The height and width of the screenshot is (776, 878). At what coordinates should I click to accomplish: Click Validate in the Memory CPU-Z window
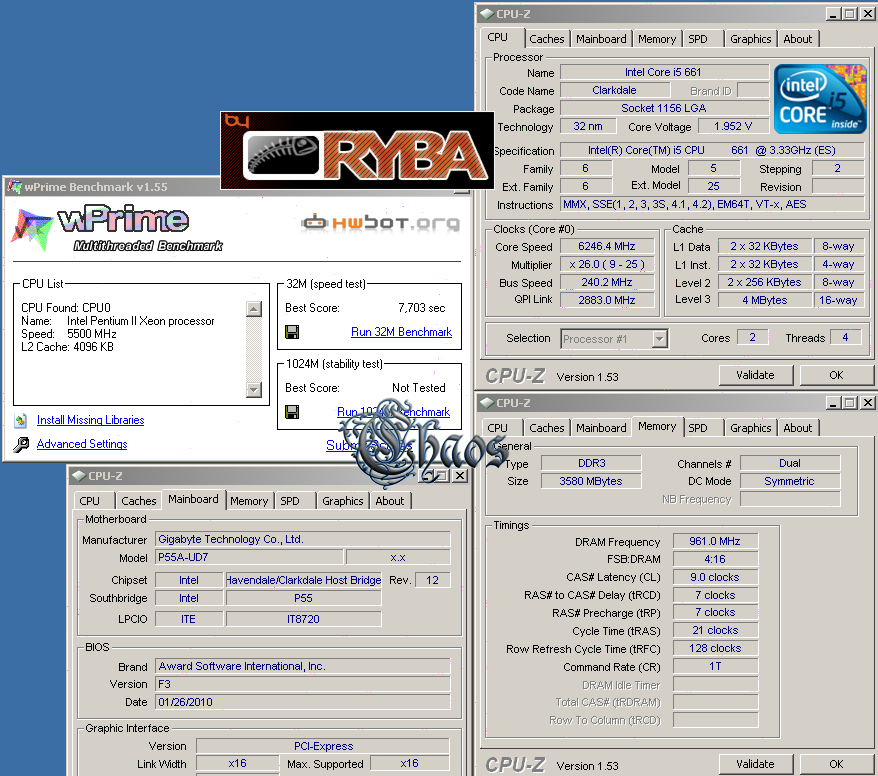coord(755,764)
